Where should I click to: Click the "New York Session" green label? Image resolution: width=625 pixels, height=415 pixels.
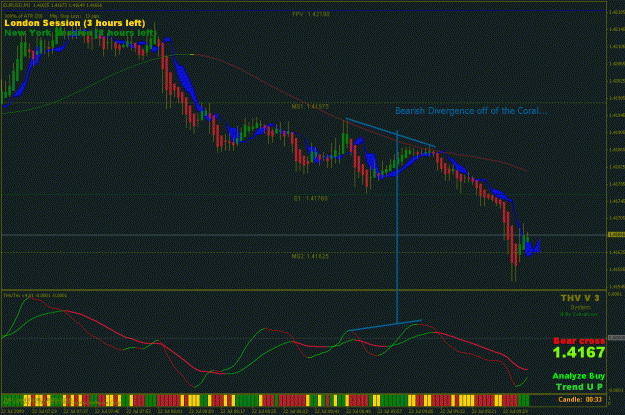tap(80, 33)
